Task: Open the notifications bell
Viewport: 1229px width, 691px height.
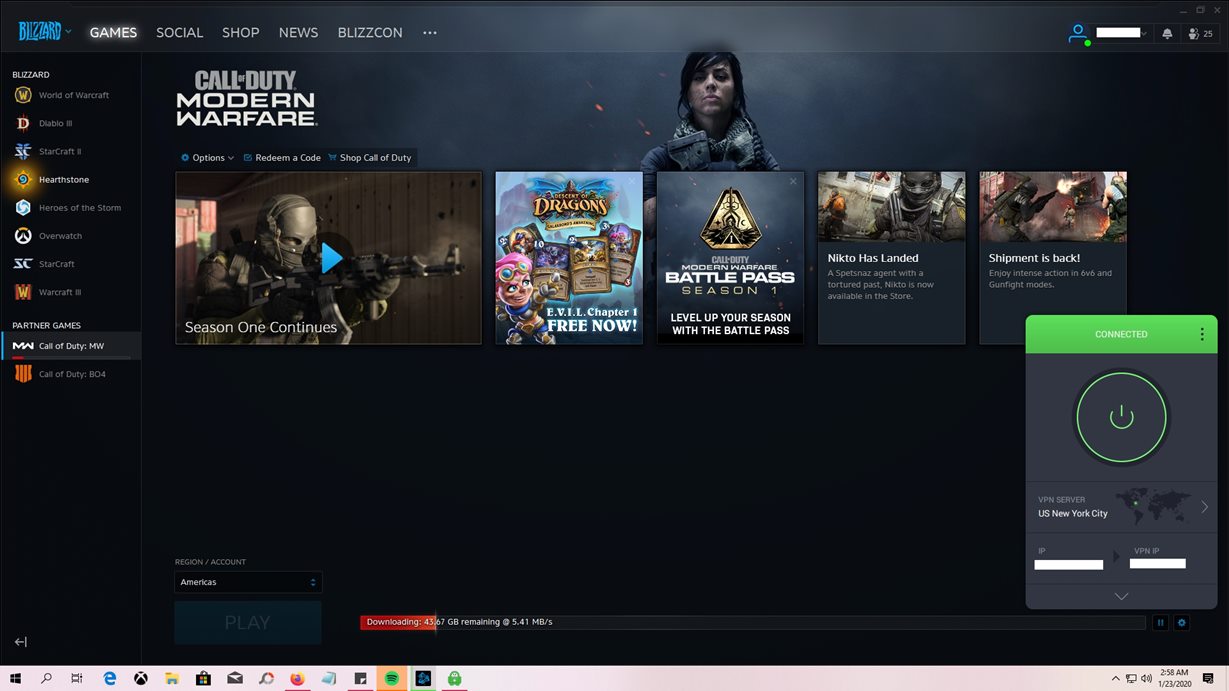Action: (1167, 33)
